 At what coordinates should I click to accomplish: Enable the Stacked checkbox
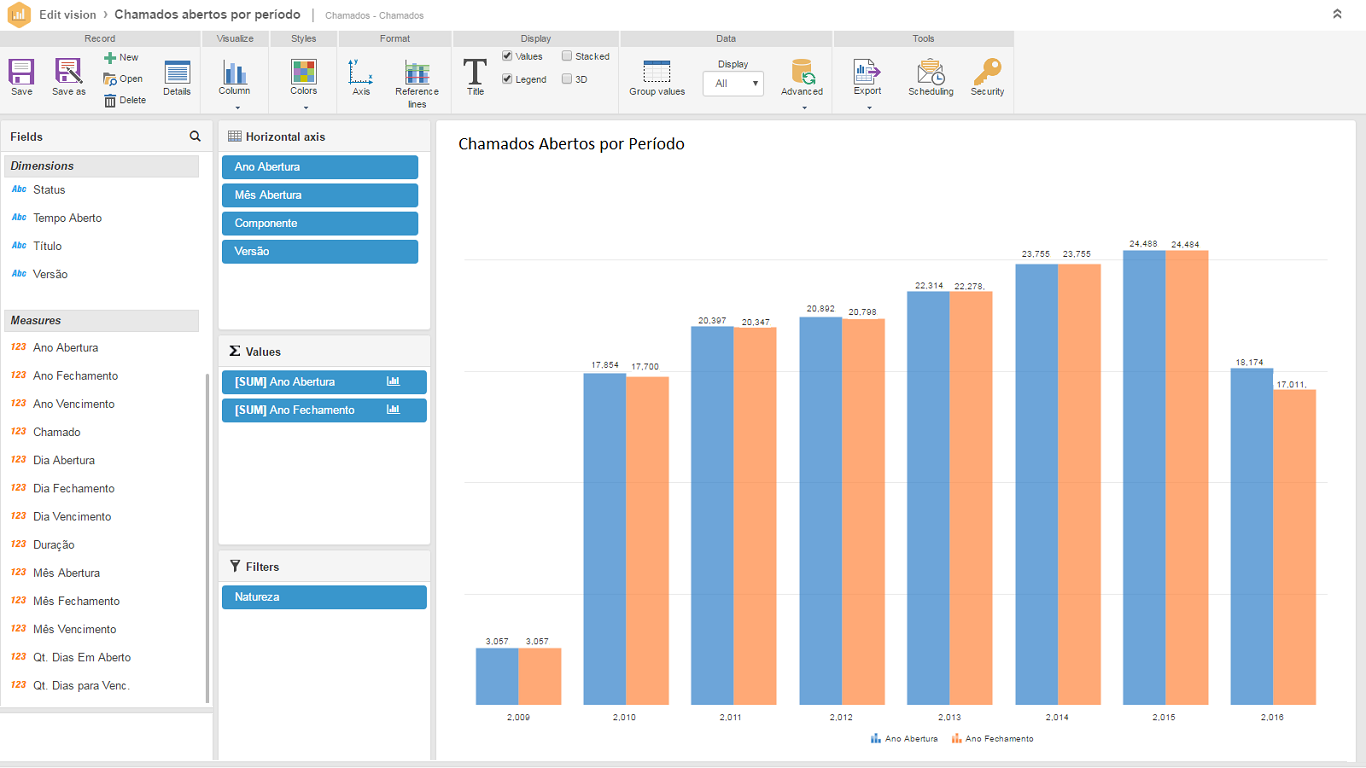point(567,57)
